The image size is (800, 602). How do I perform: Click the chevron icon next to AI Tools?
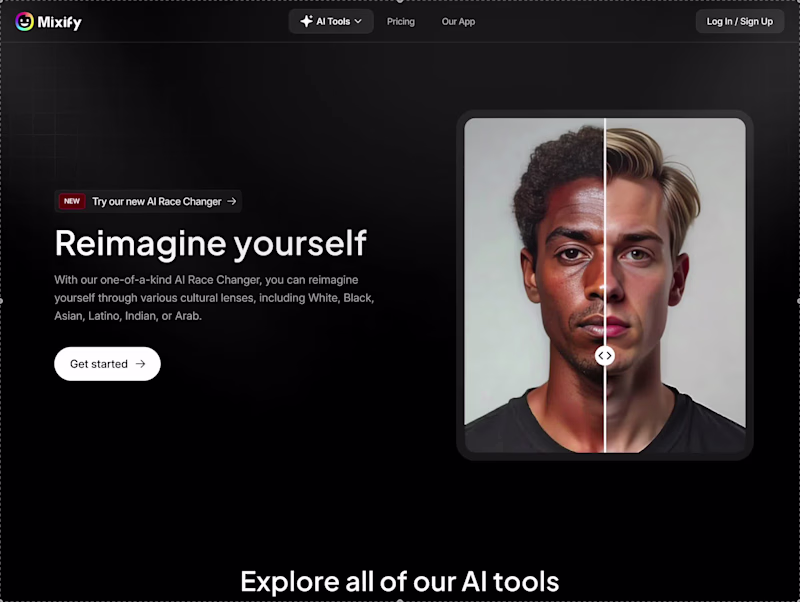[356, 20]
